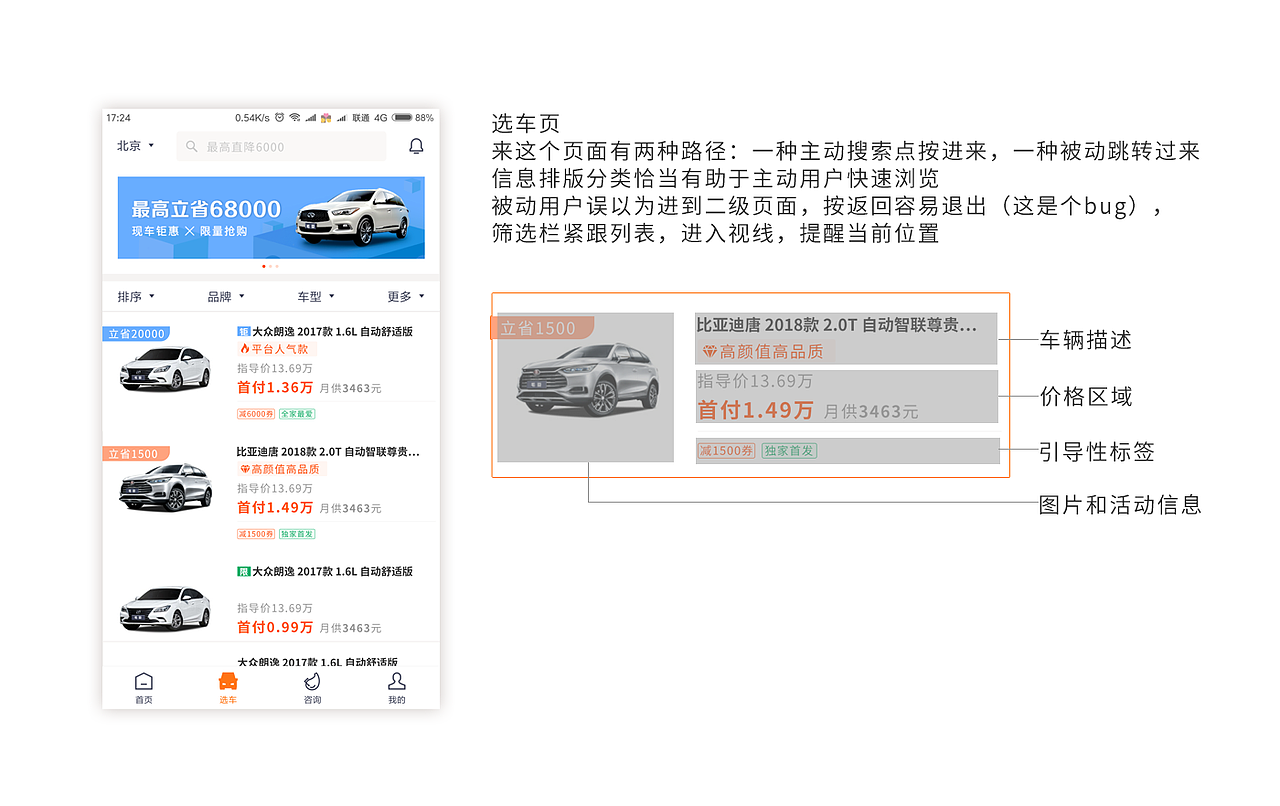This screenshot has width=1280, height=806.
Task: Tap the 立省1500 badge in phone list
Action: coord(135,454)
